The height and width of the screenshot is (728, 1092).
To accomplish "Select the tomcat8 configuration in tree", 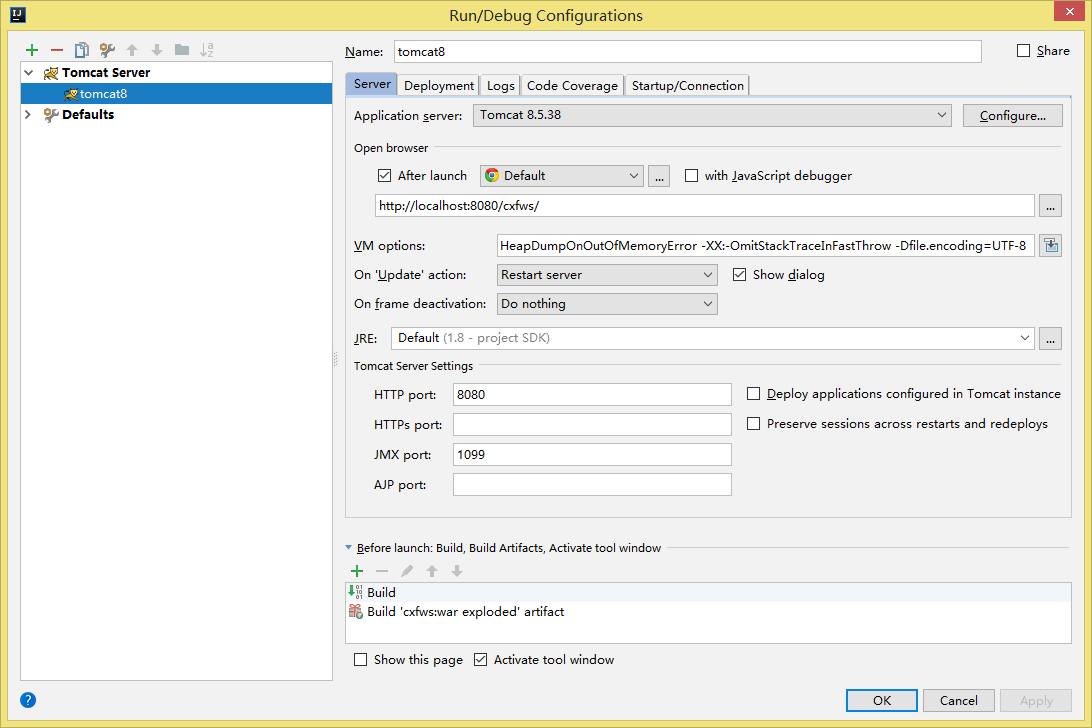I will coord(176,93).
